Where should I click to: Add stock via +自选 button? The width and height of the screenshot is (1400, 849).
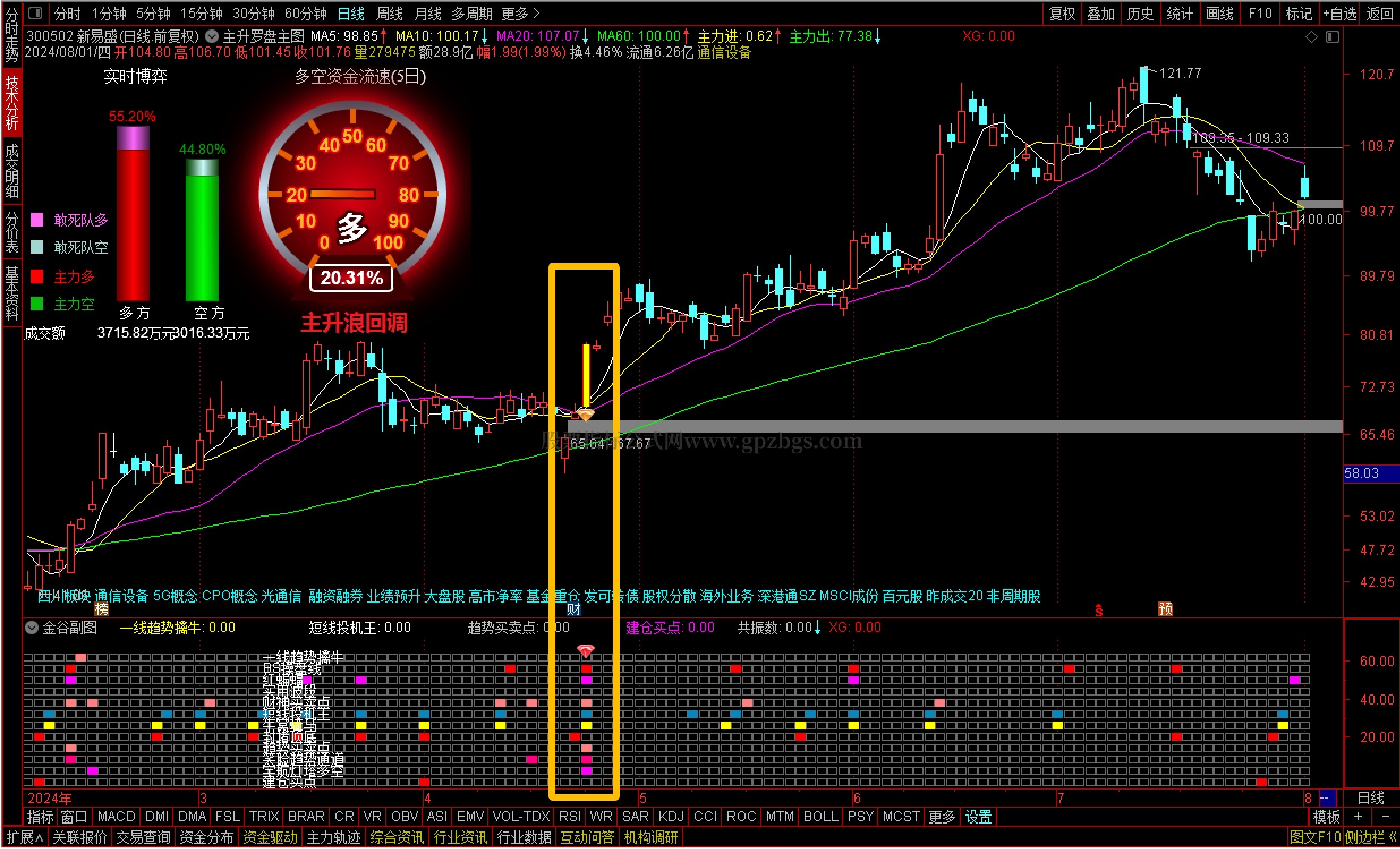[x=1339, y=14]
